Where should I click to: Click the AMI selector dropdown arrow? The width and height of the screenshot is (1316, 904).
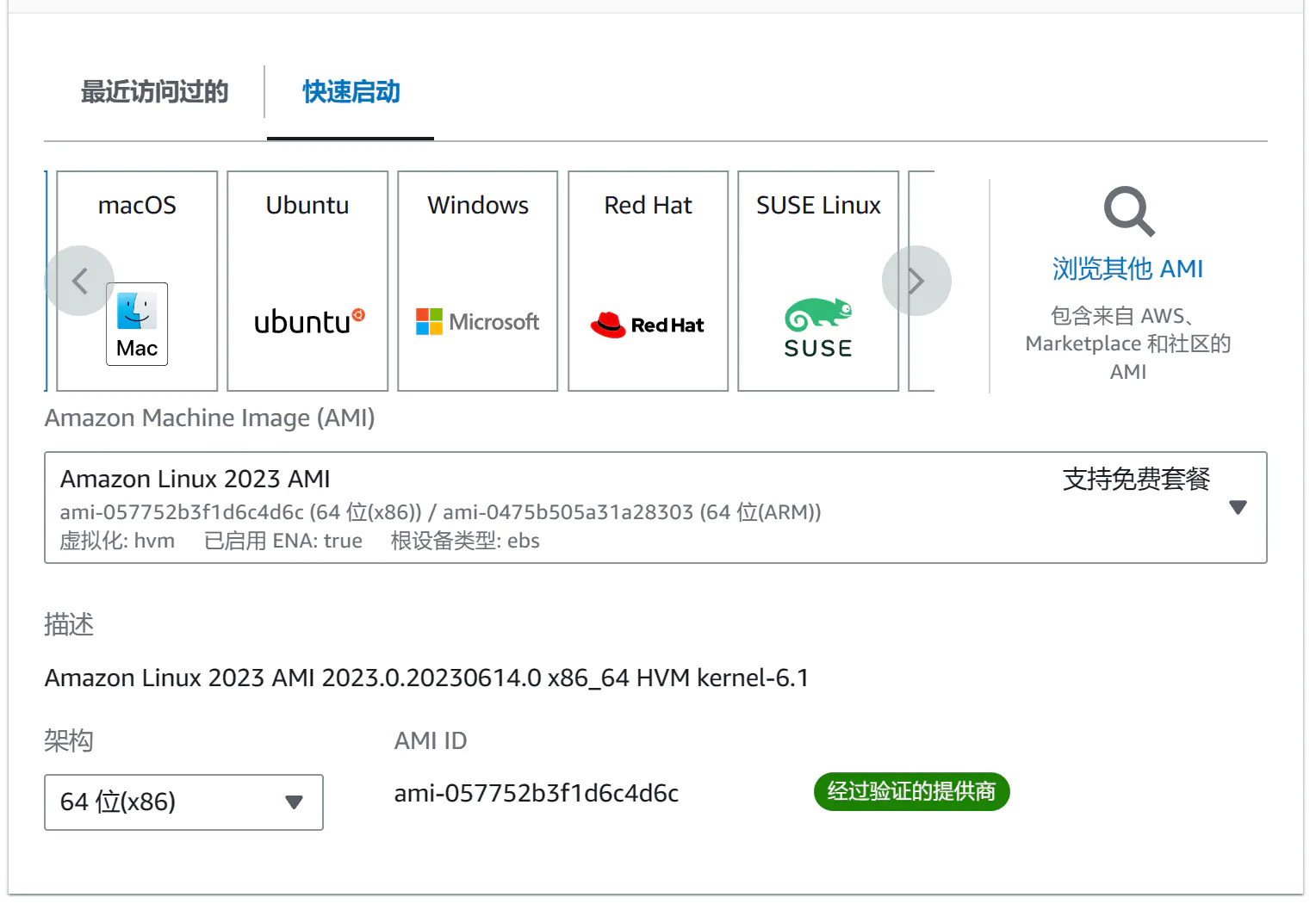coord(1238,508)
